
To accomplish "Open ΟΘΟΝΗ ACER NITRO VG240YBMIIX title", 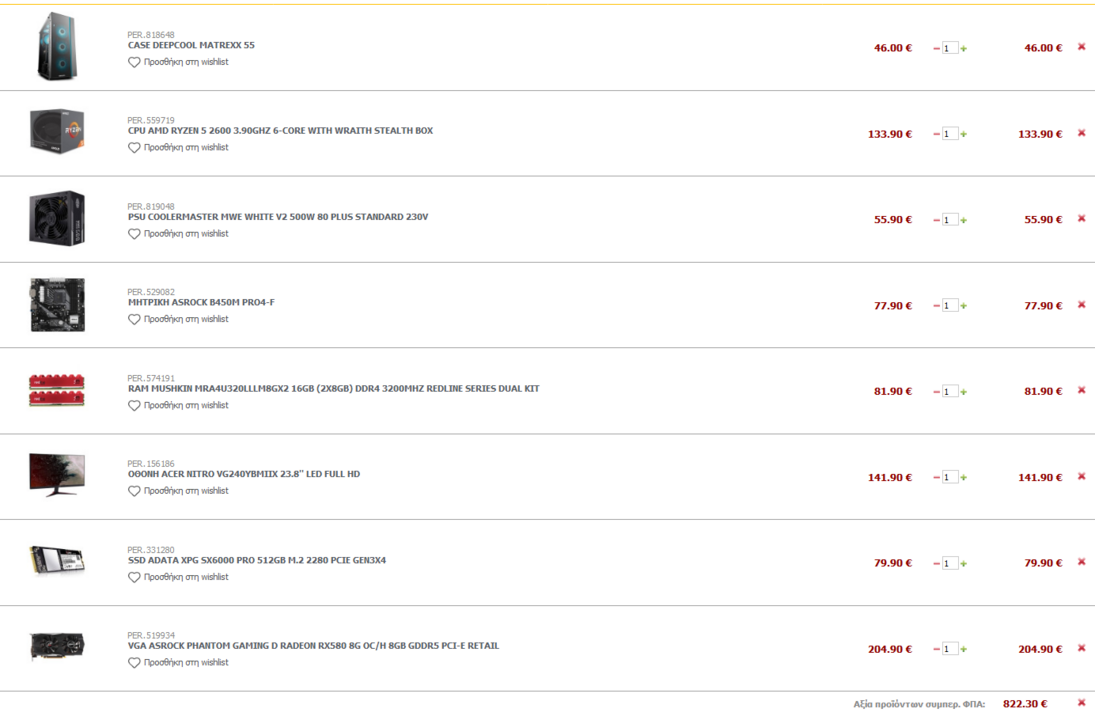I will pyautogui.click(x=244, y=474).
